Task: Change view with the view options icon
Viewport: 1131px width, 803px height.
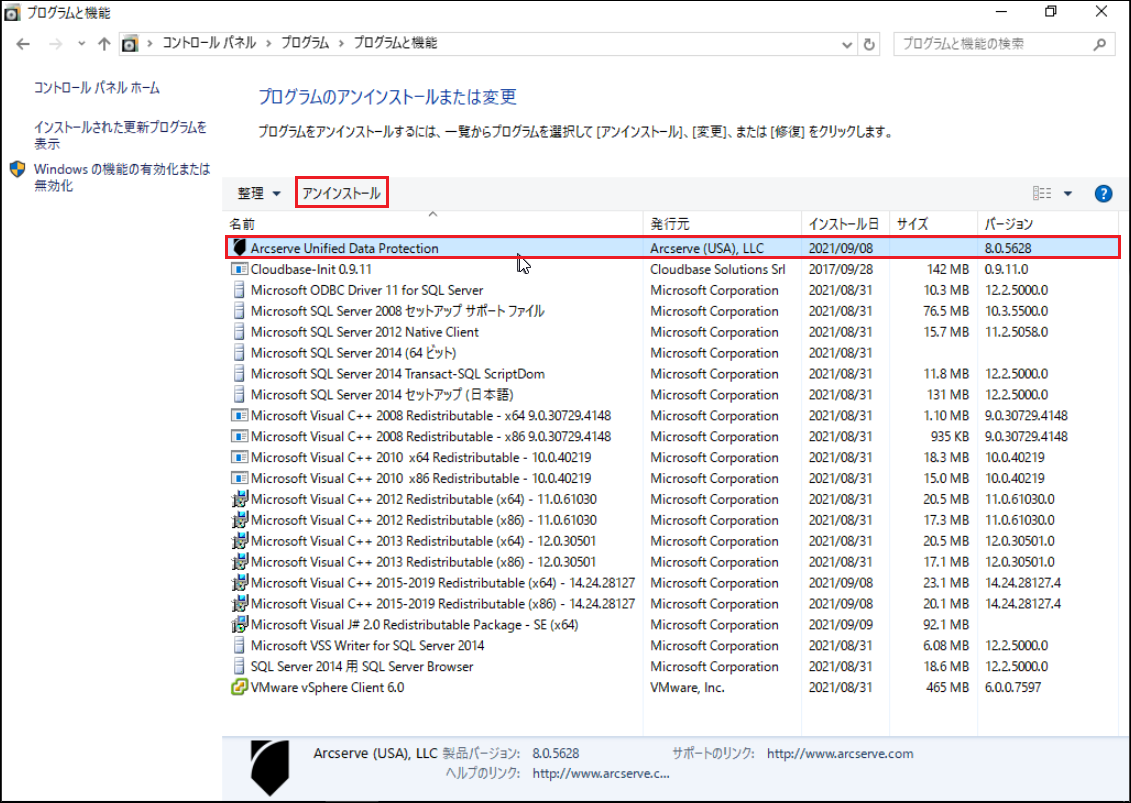Action: tap(1042, 193)
